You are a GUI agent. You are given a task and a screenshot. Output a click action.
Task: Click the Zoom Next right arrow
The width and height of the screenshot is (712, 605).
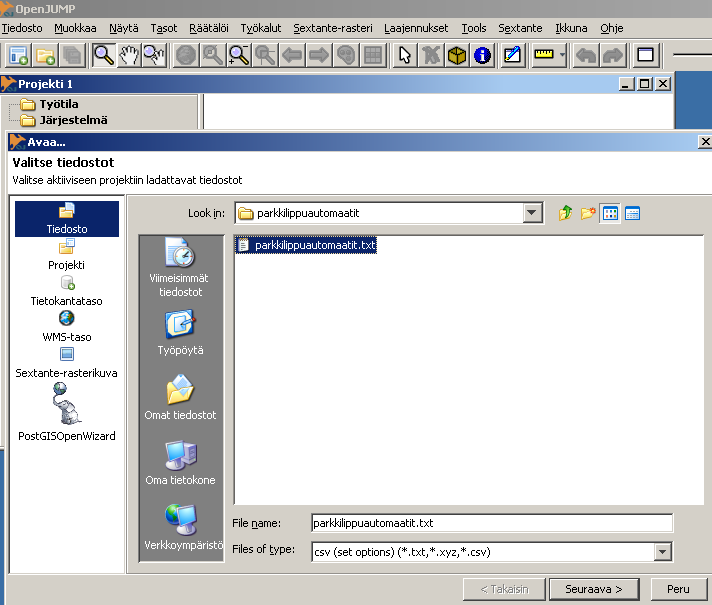[319, 55]
